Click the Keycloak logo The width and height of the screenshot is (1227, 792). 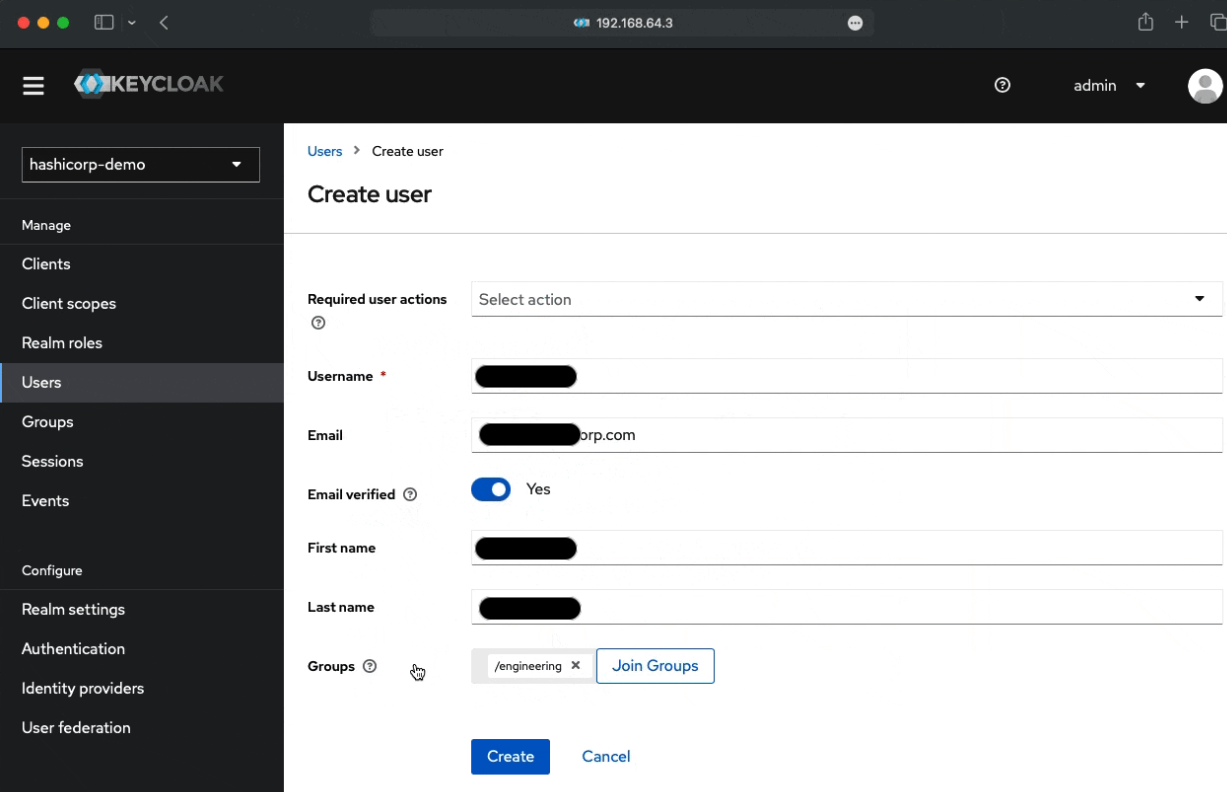(x=149, y=85)
